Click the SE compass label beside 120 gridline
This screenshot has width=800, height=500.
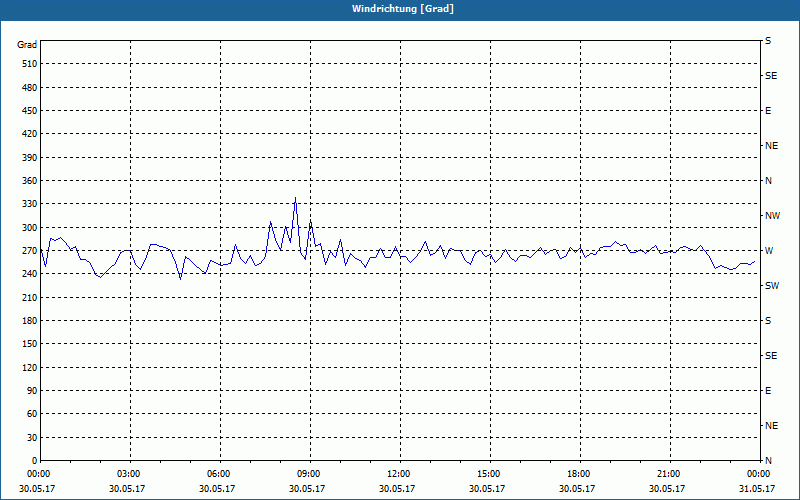pyautogui.click(x=771, y=356)
